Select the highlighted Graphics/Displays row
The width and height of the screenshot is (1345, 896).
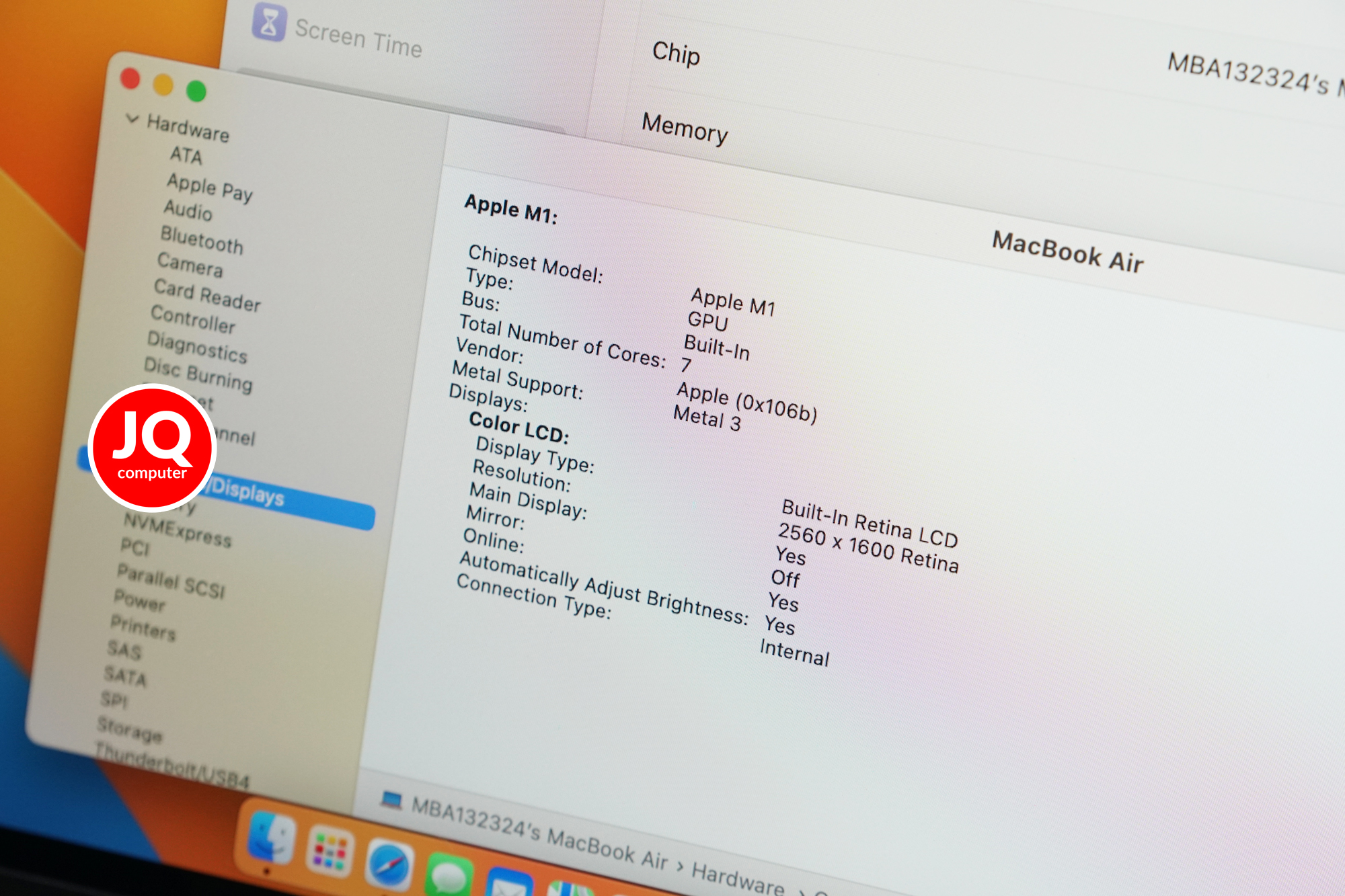[x=226, y=487]
